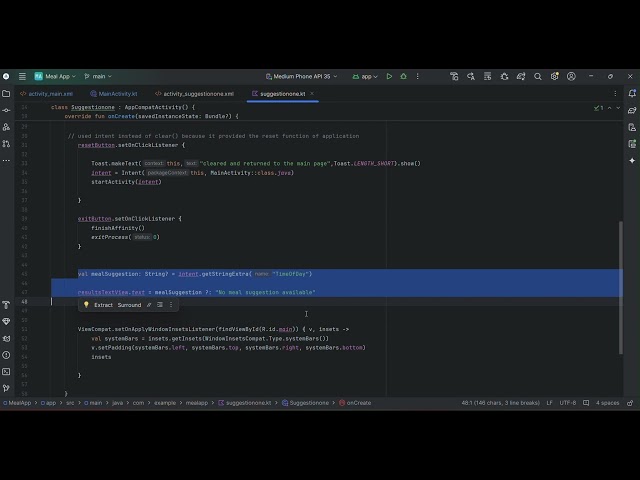Image resolution: width=640 pixels, height=480 pixels.
Task: Open the Medium Phone API 35 device selector
Action: tap(301, 76)
